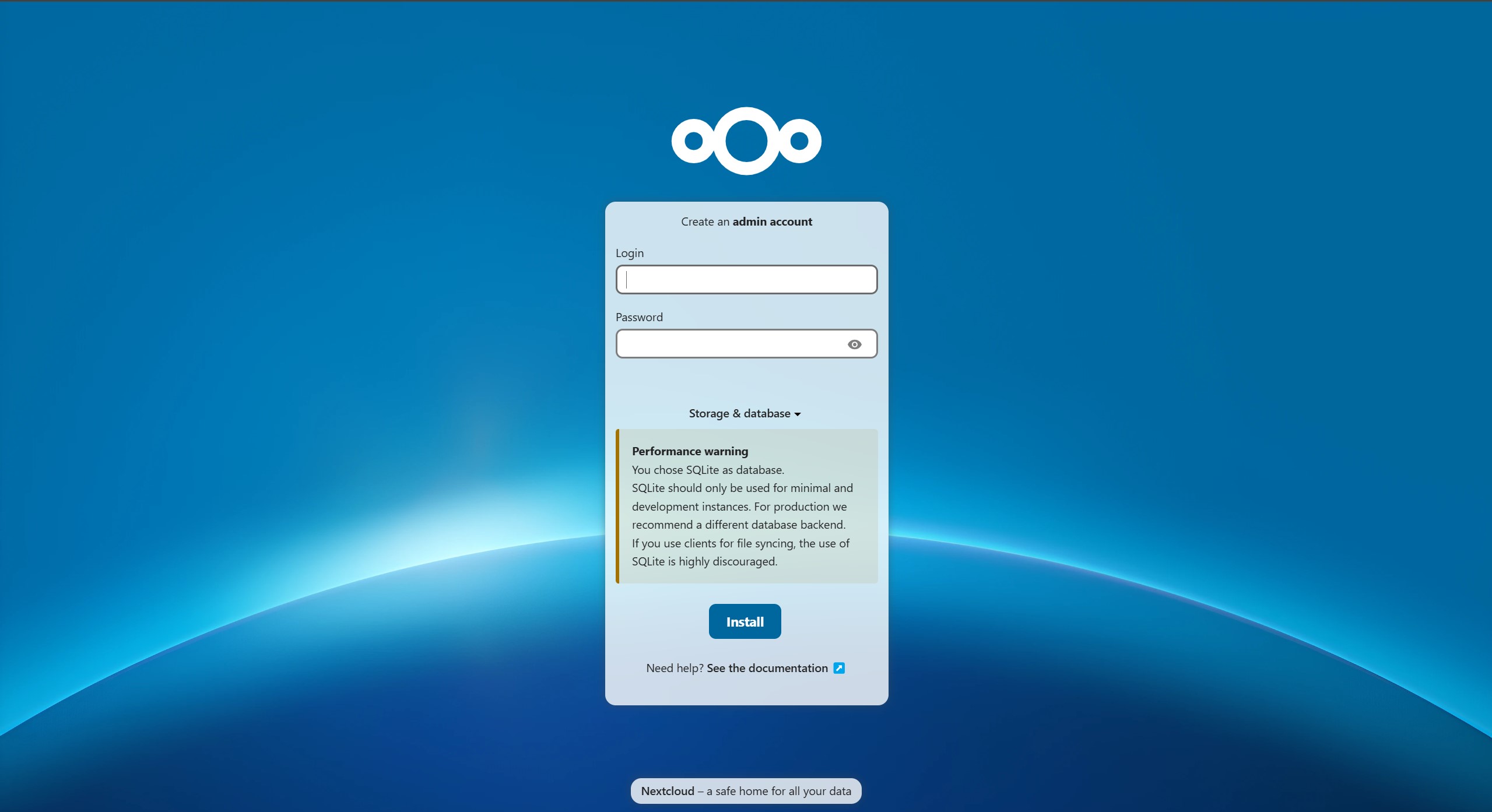This screenshot has height=812, width=1492.
Task: Expand the Storage & database section label
Action: (x=739, y=414)
